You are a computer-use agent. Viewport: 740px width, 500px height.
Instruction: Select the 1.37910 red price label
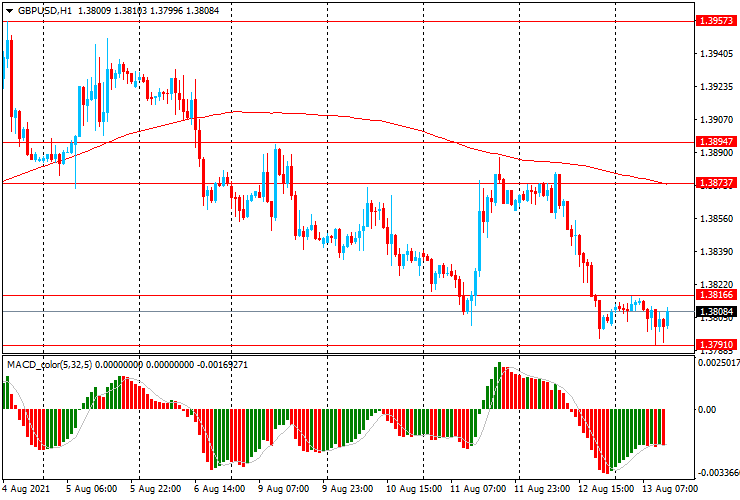pos(716,345)
